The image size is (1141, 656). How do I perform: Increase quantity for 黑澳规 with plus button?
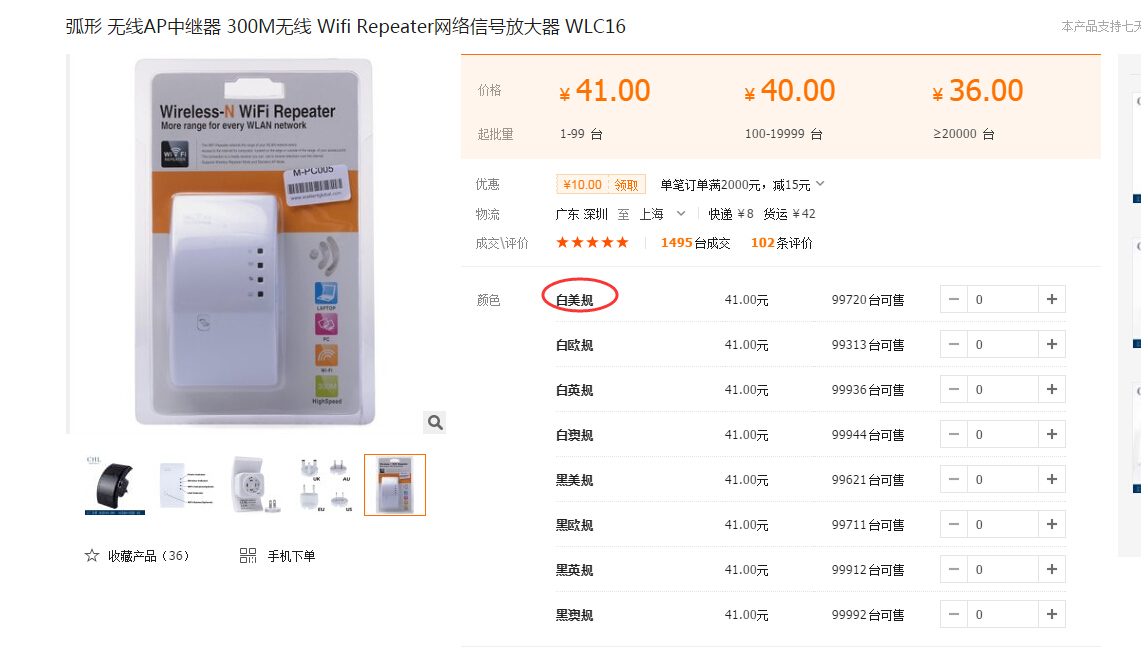tap(1051, 614)
